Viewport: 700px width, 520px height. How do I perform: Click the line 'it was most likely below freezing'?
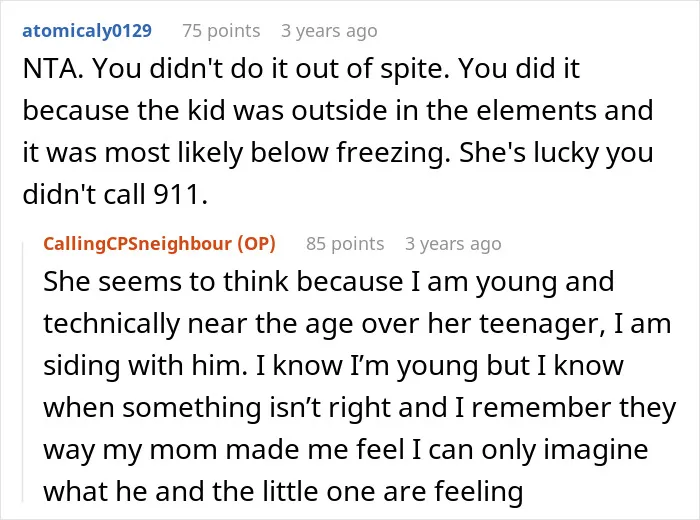[338, 153]
